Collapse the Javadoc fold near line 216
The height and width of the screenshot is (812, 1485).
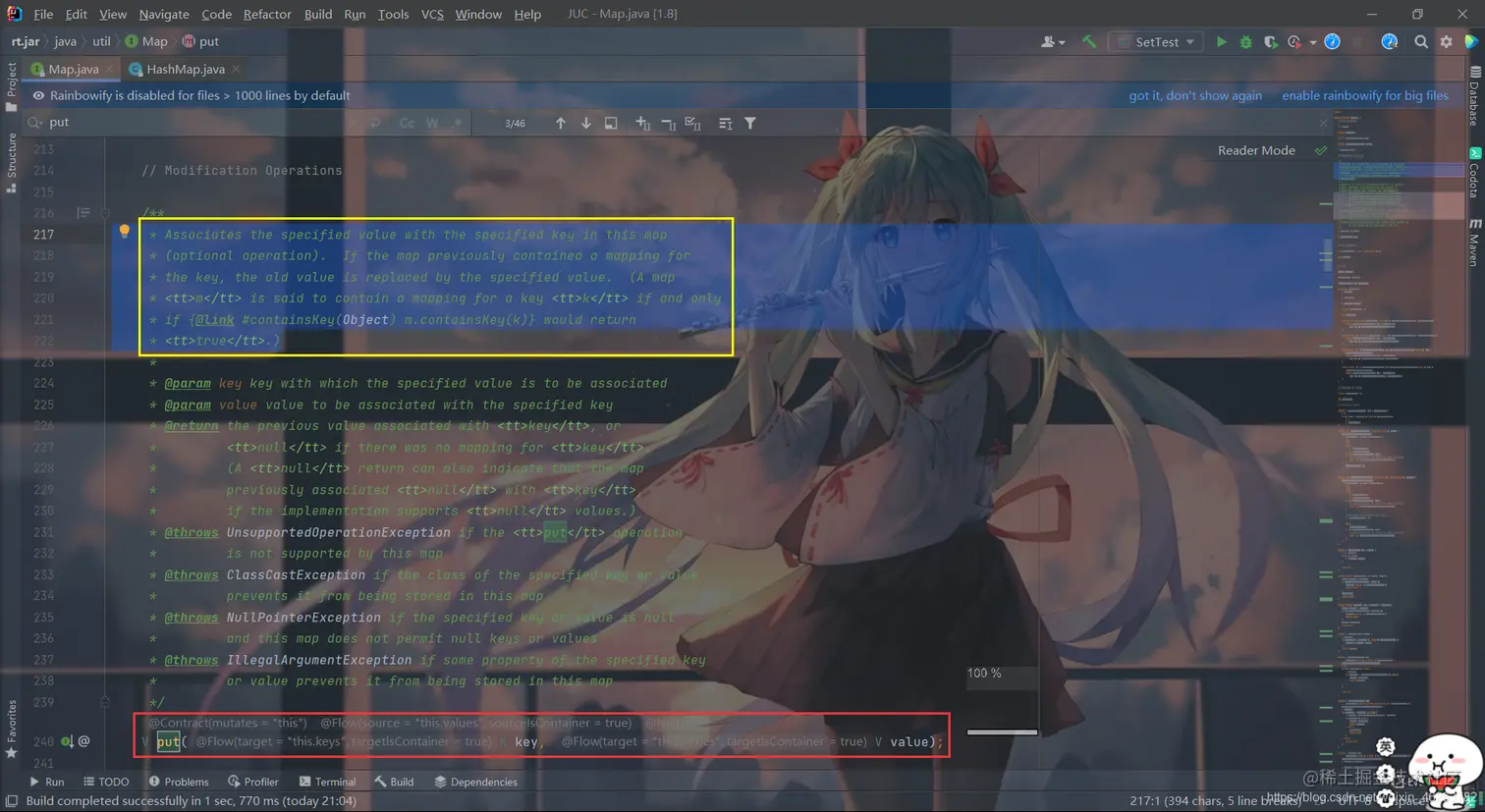(105, 213)
